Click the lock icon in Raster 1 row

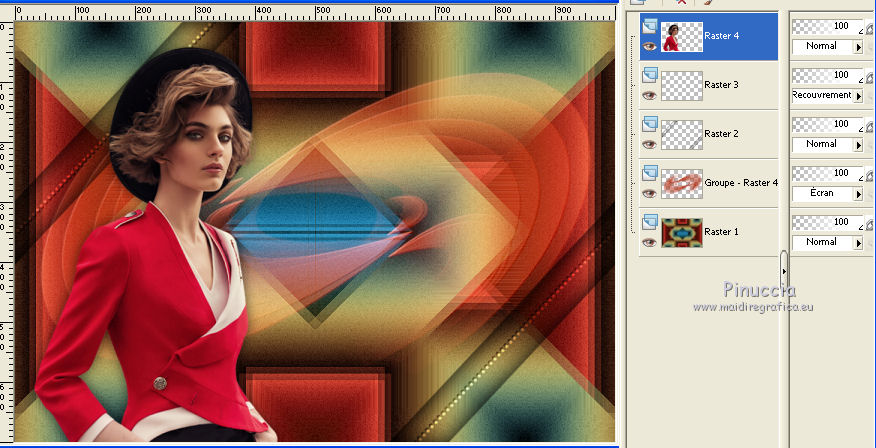(x=869, y=225)
